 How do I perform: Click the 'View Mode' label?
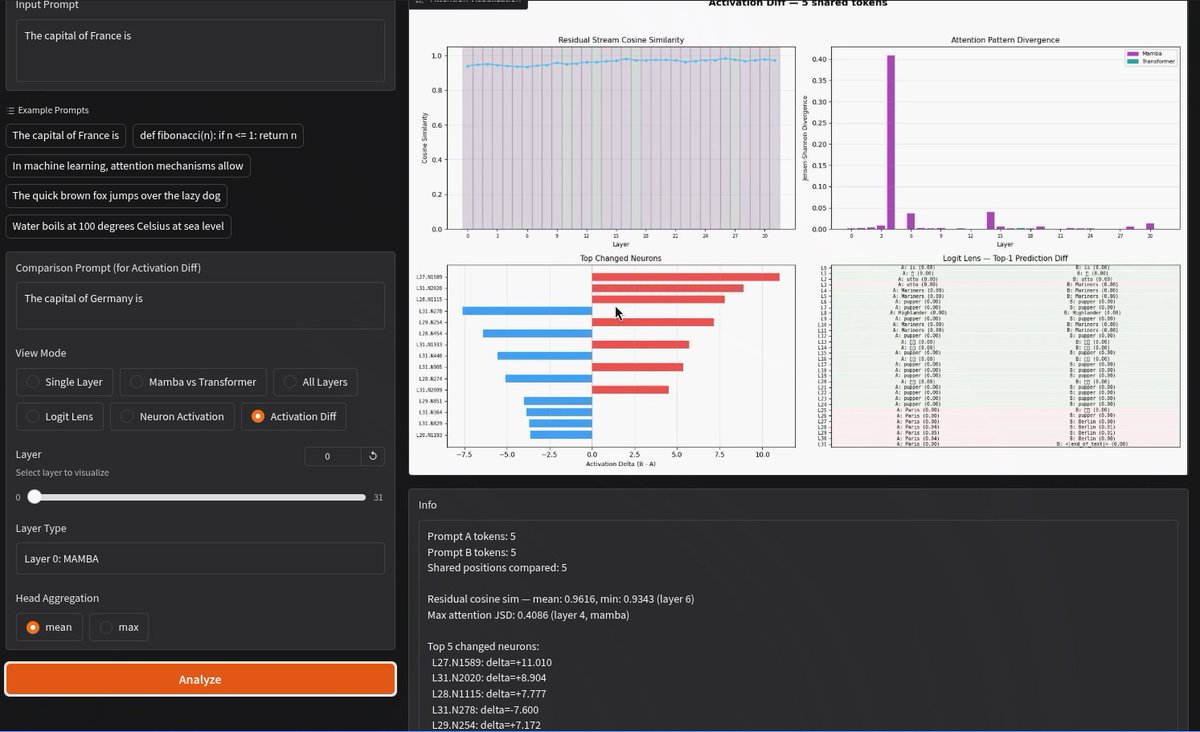(41, 353)
